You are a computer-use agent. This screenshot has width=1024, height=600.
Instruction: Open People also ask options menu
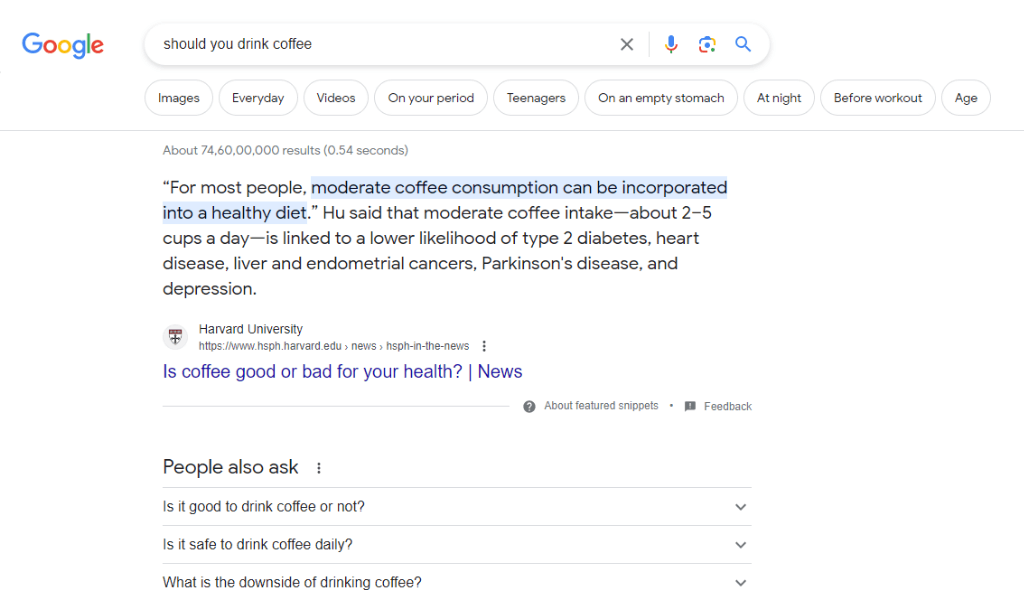click(319, 468)
